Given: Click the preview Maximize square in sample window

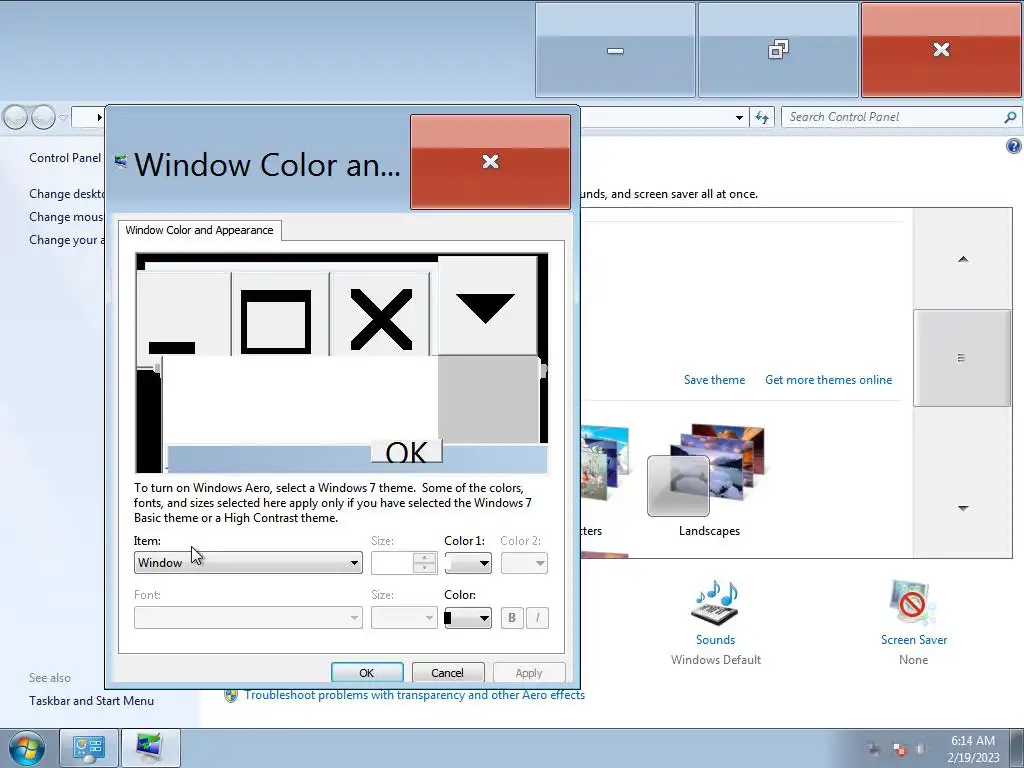Looking at the screenshot, I should tap(281, 315).
